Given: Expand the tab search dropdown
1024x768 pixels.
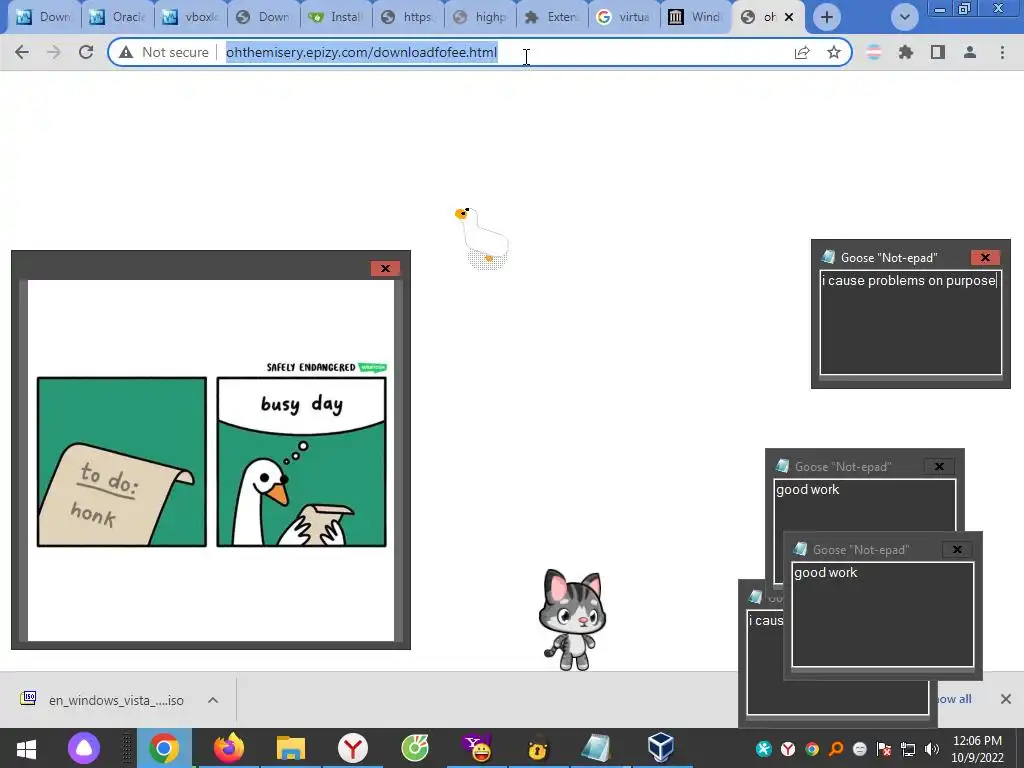Looking at the screenshot, I should (x=904, y=17).
